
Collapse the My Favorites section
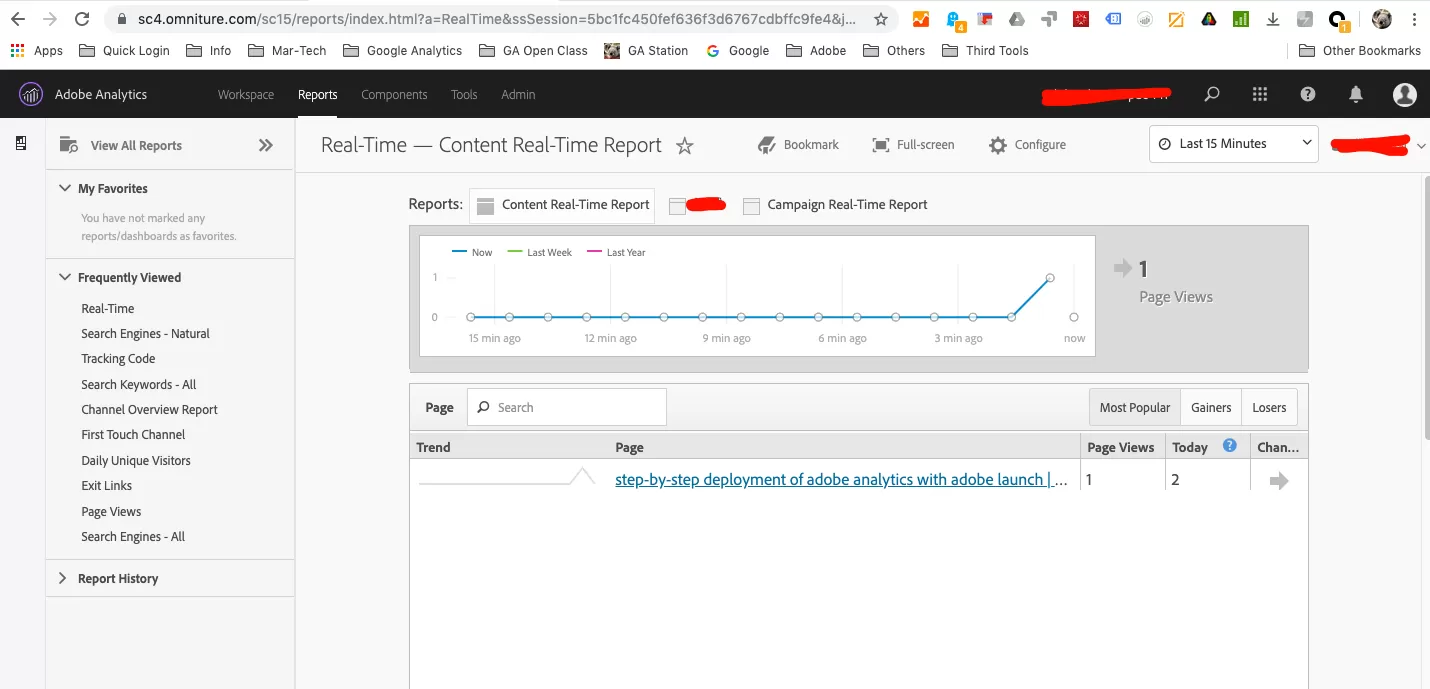[65, 188]
